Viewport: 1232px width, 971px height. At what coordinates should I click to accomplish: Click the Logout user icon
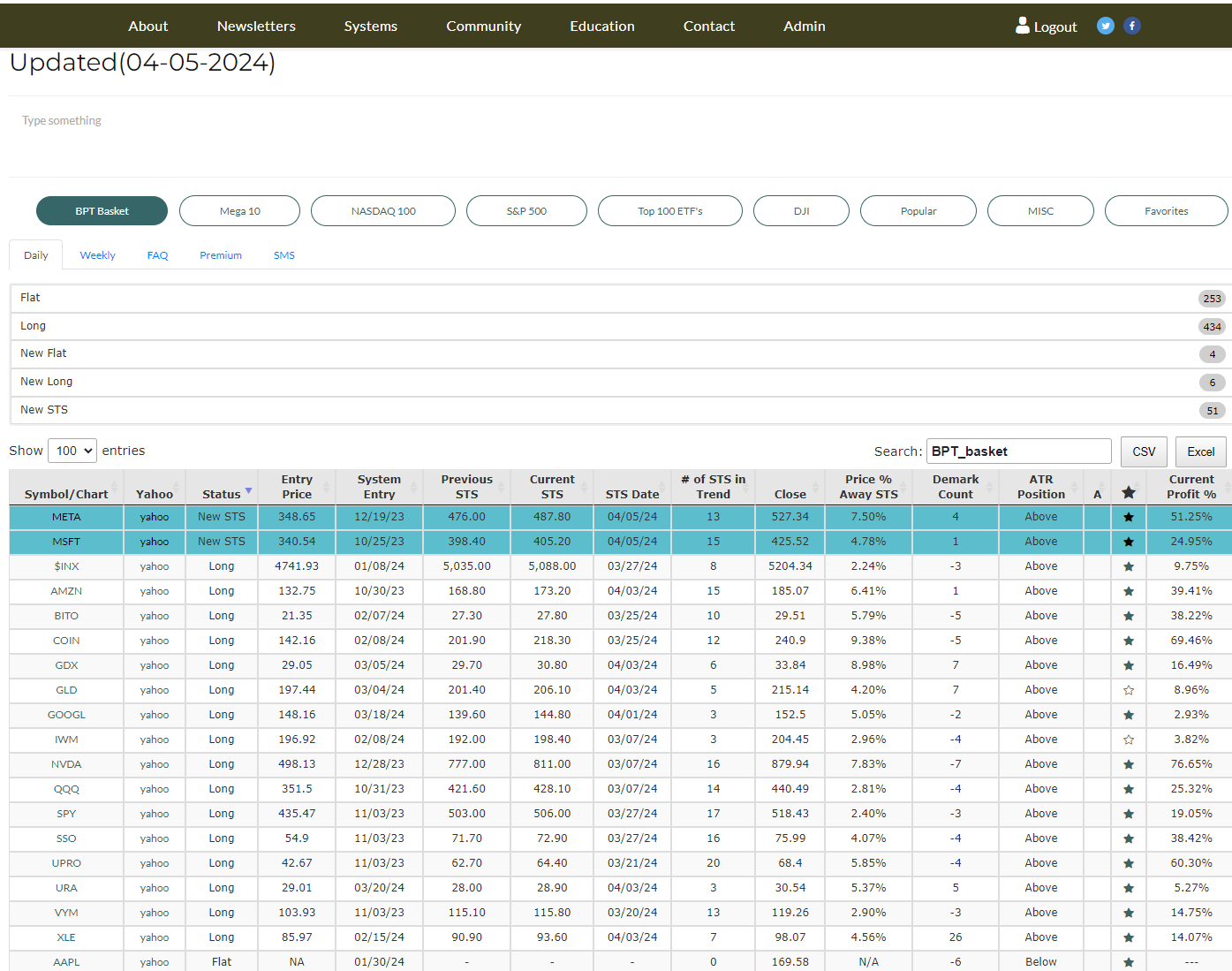click(1022, 26)
